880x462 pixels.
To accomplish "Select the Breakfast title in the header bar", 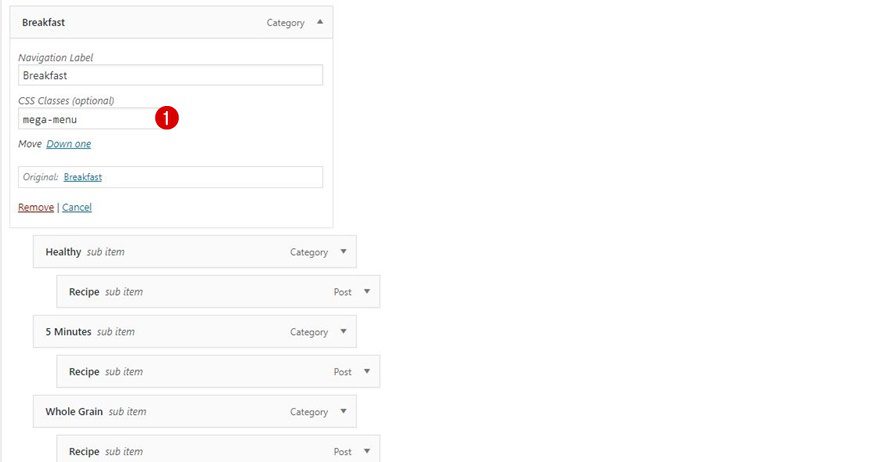I will click(x=44, y=22).
